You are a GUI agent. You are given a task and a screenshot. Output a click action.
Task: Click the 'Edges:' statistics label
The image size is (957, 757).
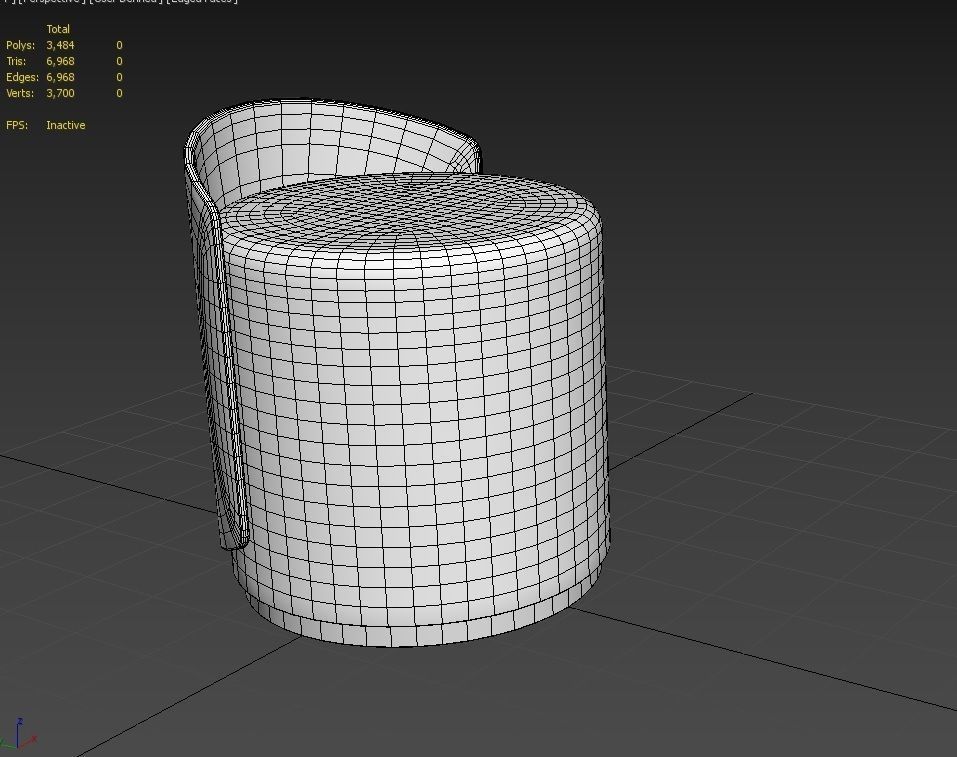pos(23,77)
